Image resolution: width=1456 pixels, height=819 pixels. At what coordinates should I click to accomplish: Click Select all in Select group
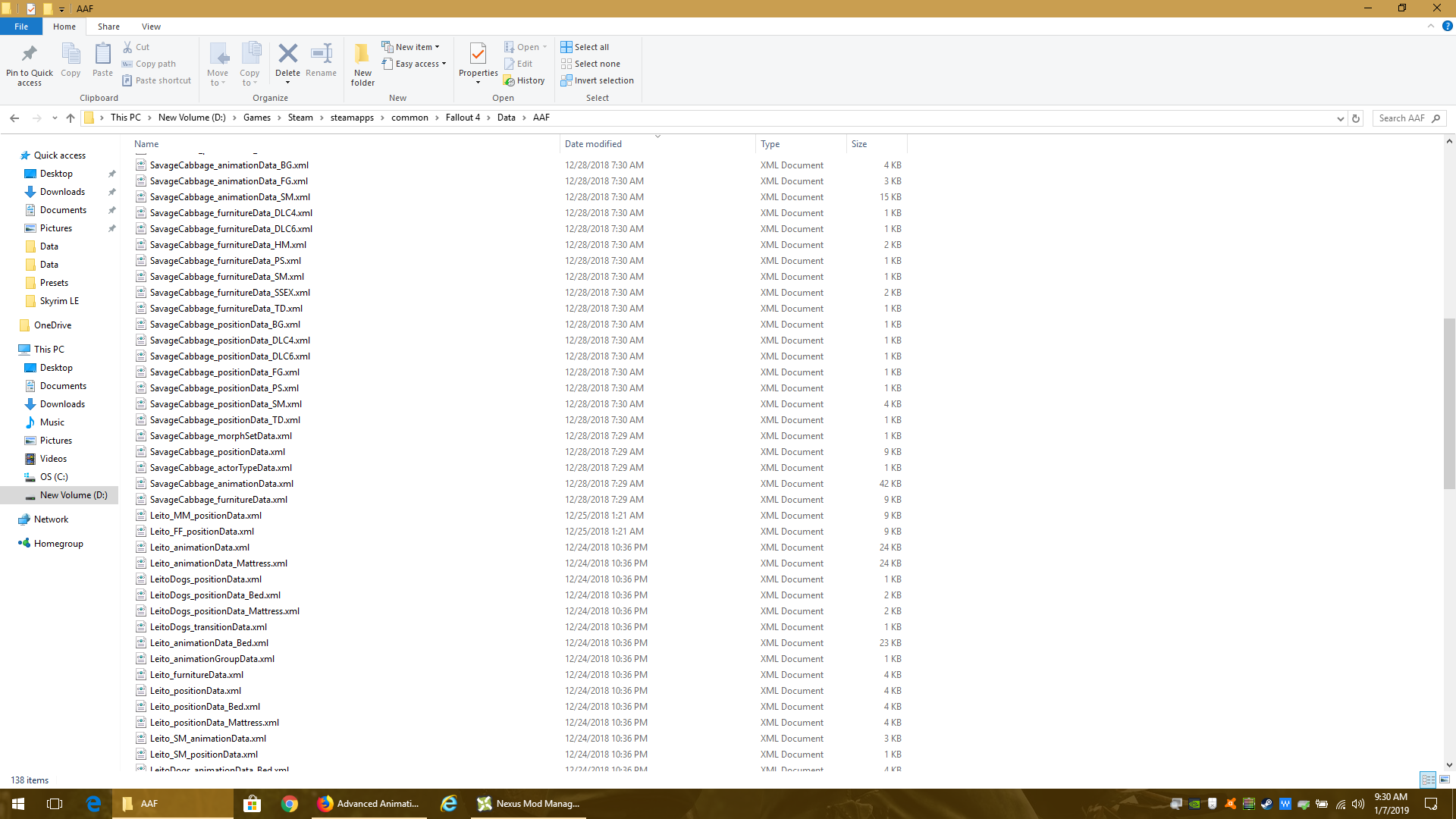[585, 47]
